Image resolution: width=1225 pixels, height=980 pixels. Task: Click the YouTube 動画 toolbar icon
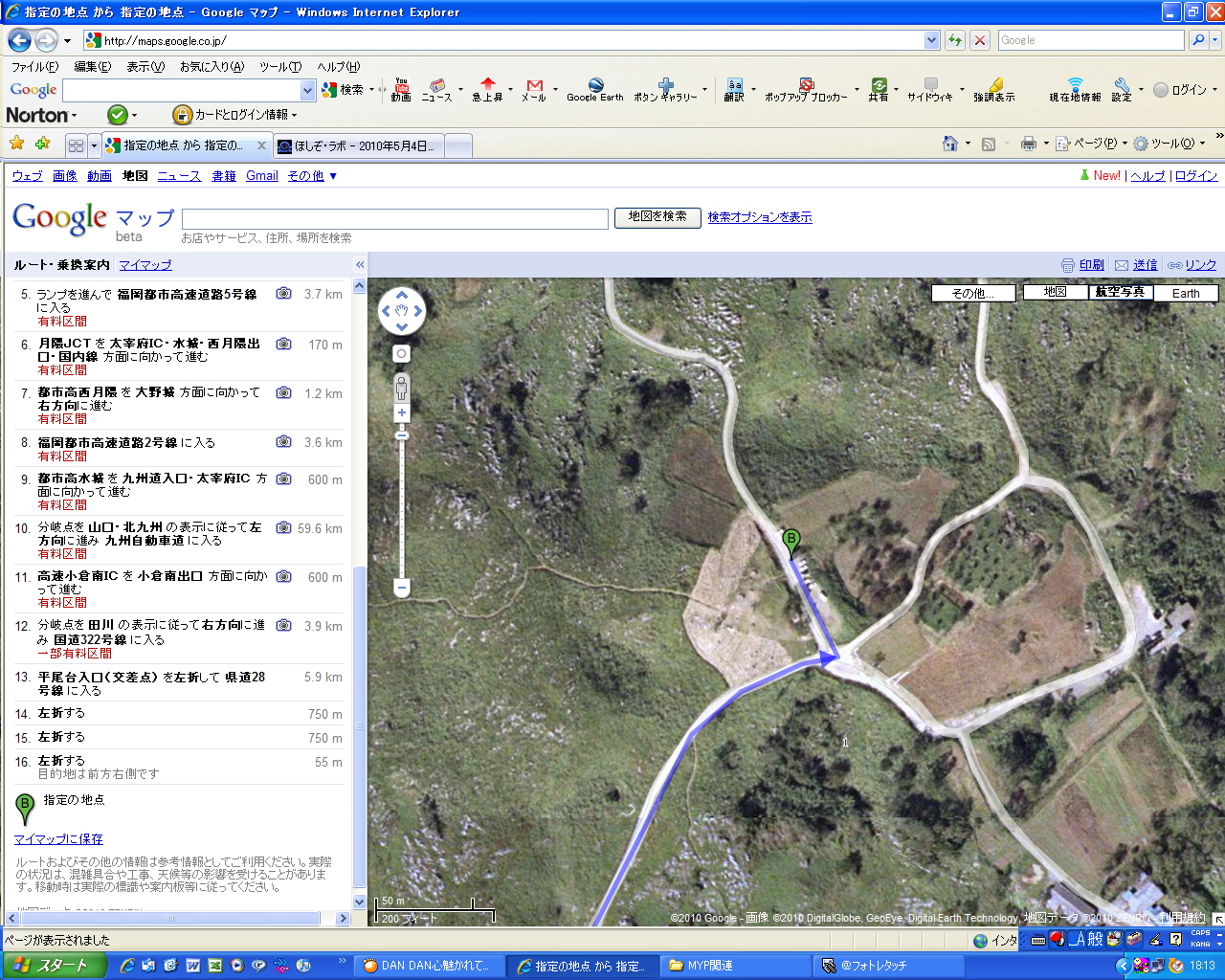click(x=401, y=90)
